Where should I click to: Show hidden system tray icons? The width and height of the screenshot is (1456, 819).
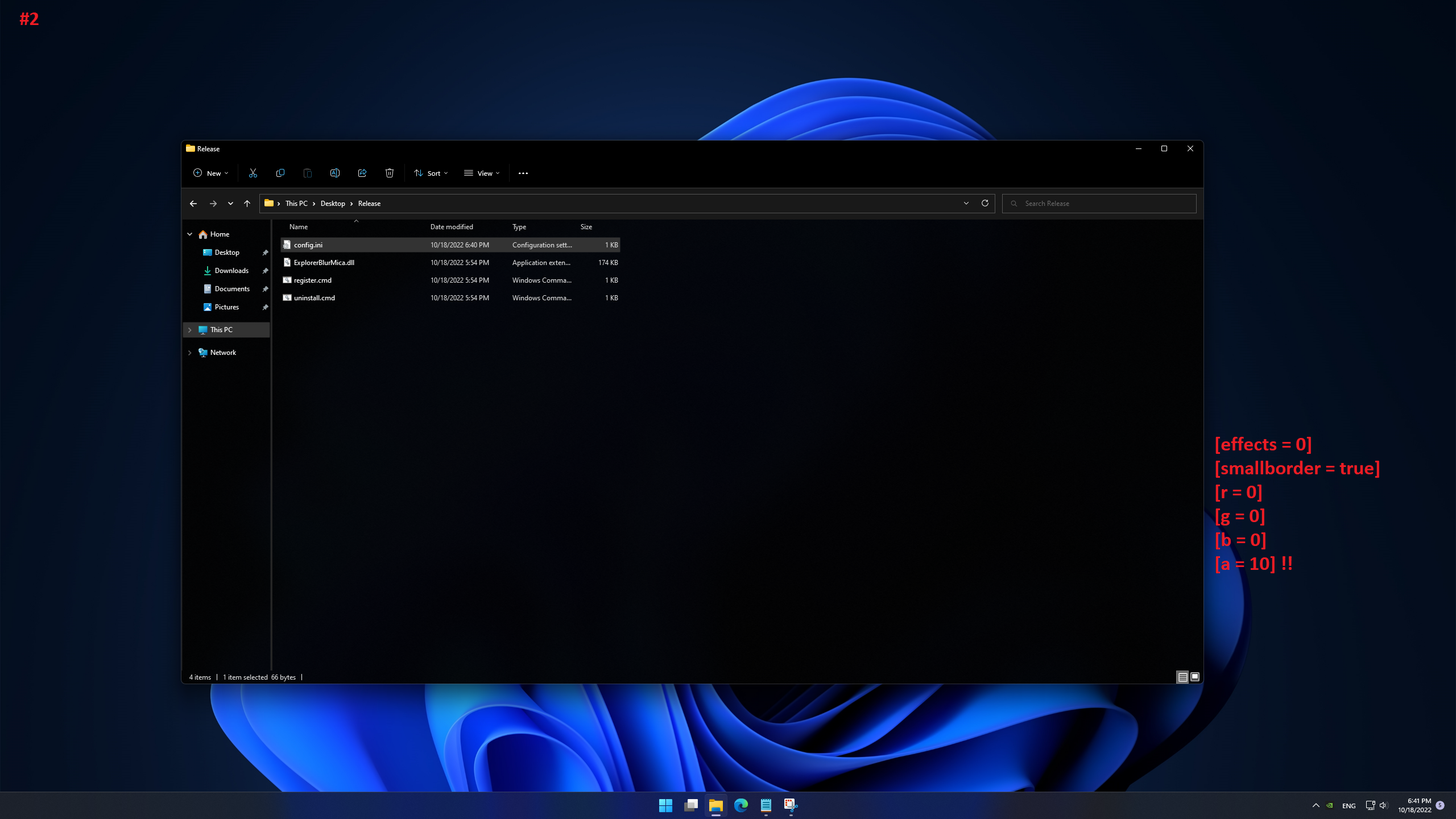pos(1316,805)
